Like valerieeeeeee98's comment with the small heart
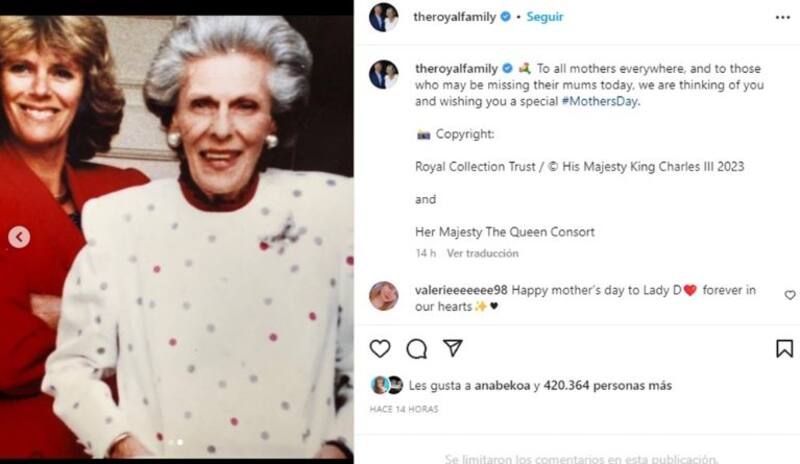Screen dimensions: 800x464 click(x=790, y=295)
